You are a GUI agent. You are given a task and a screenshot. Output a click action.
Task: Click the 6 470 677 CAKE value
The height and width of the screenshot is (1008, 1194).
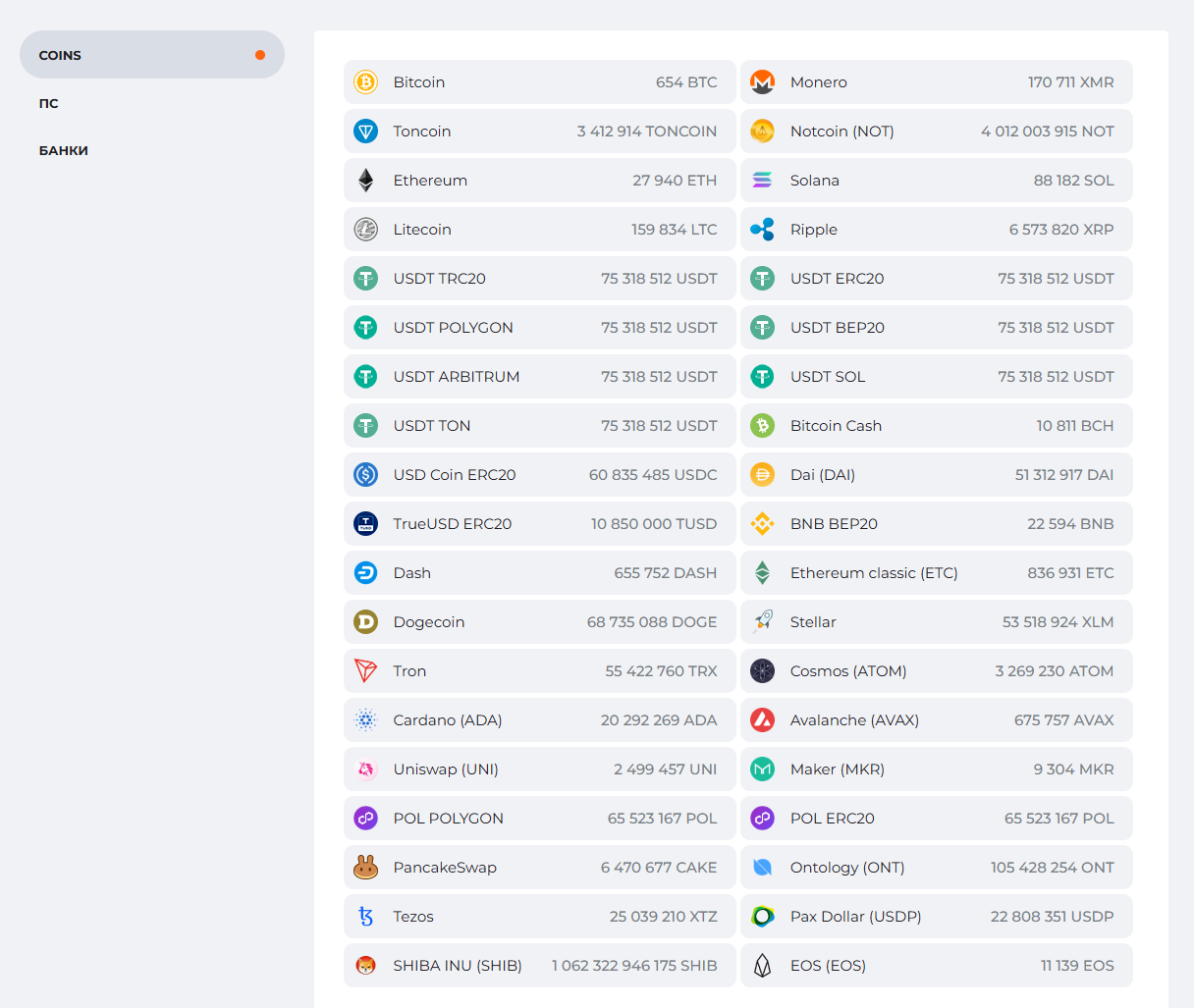click(x=659, y=868)
